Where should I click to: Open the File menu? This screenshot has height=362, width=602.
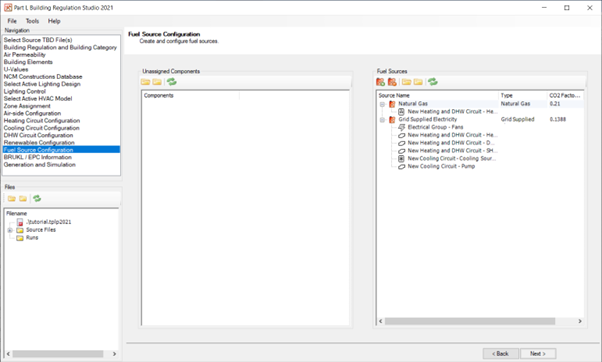click(12, 21)
